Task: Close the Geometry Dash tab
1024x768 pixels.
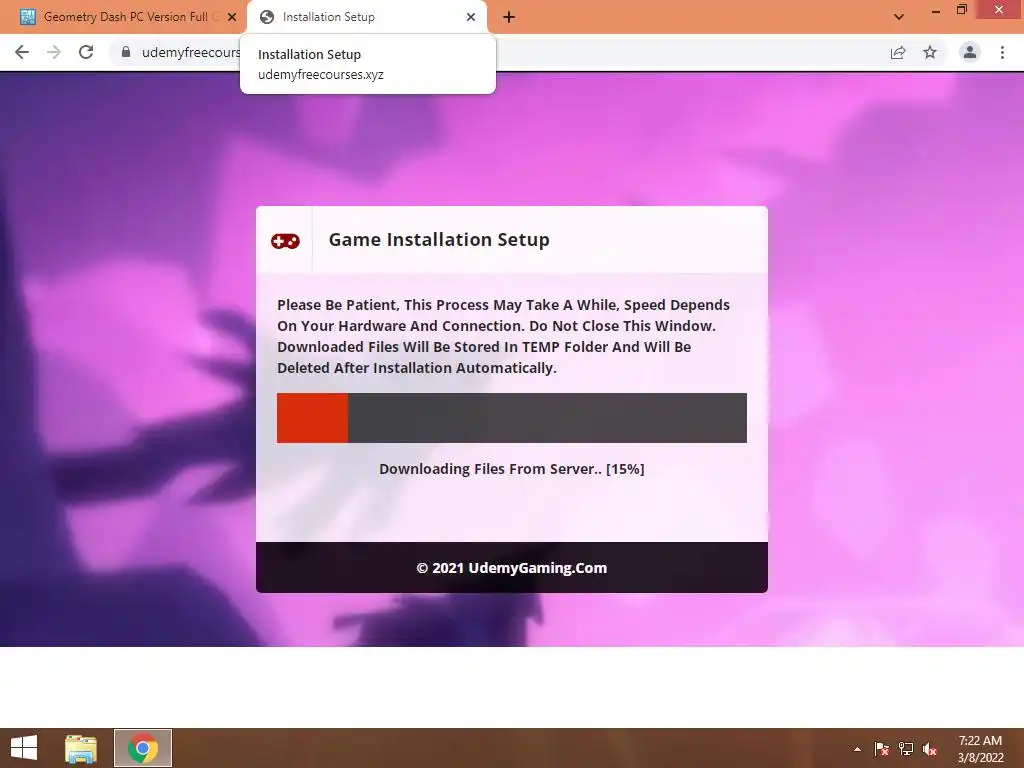Action: (232, 17)
